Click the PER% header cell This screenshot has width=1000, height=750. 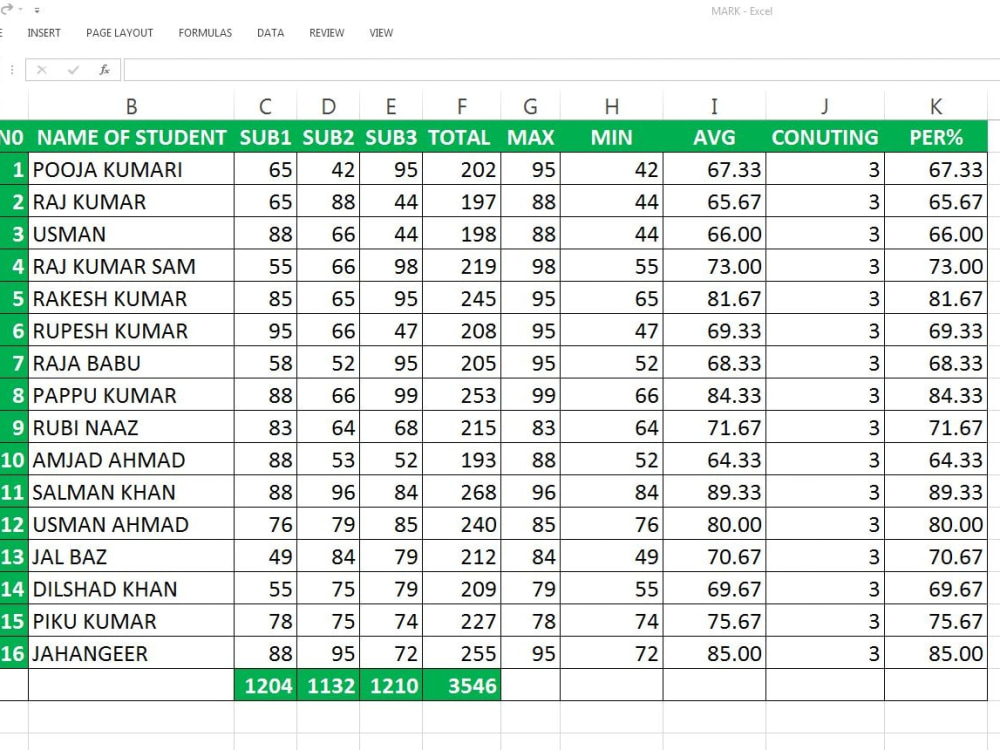(936, 137)
